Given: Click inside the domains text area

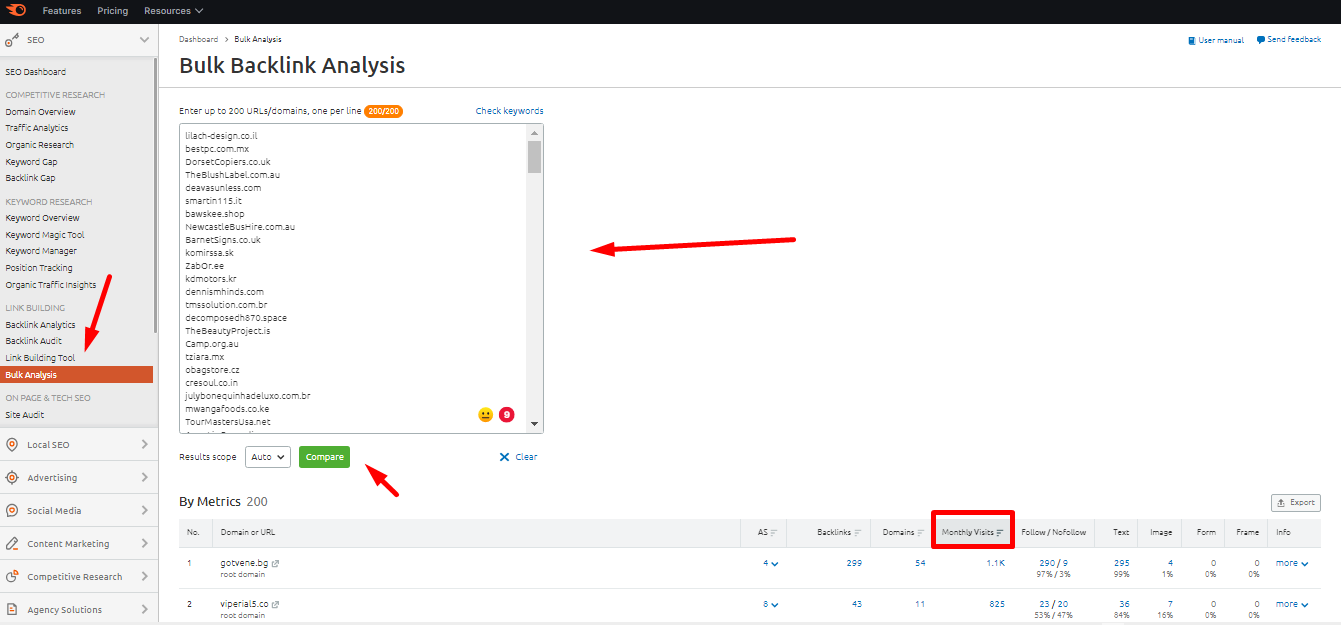Looking at the screenshot, I should [354, 278].
